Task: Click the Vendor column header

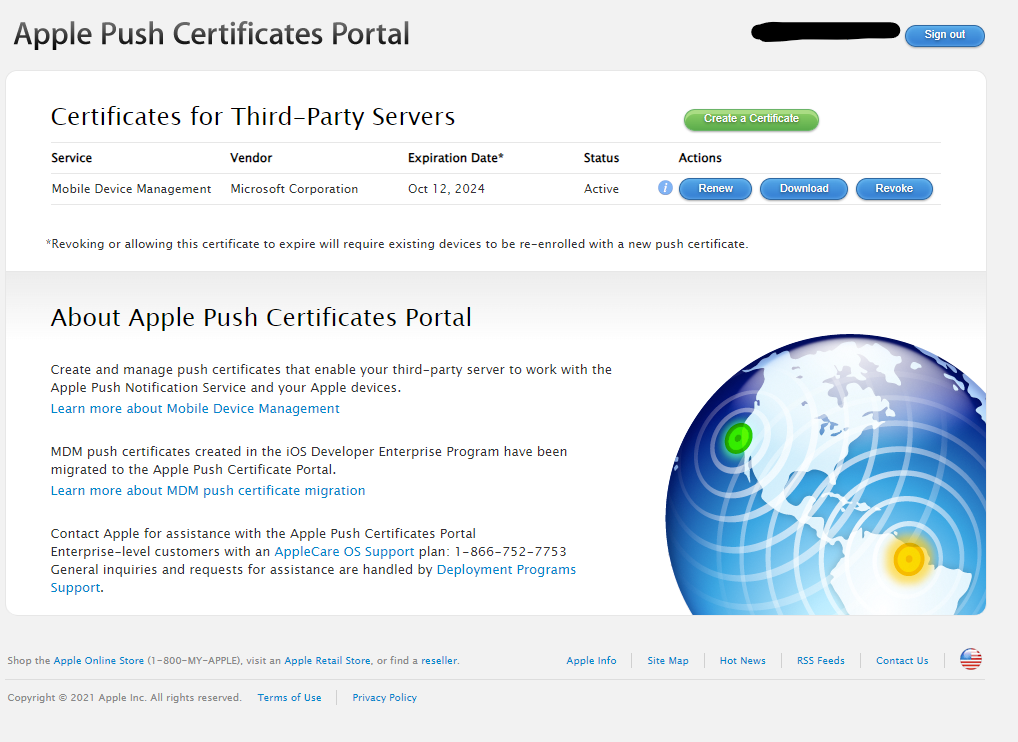Action: (251, 158)
